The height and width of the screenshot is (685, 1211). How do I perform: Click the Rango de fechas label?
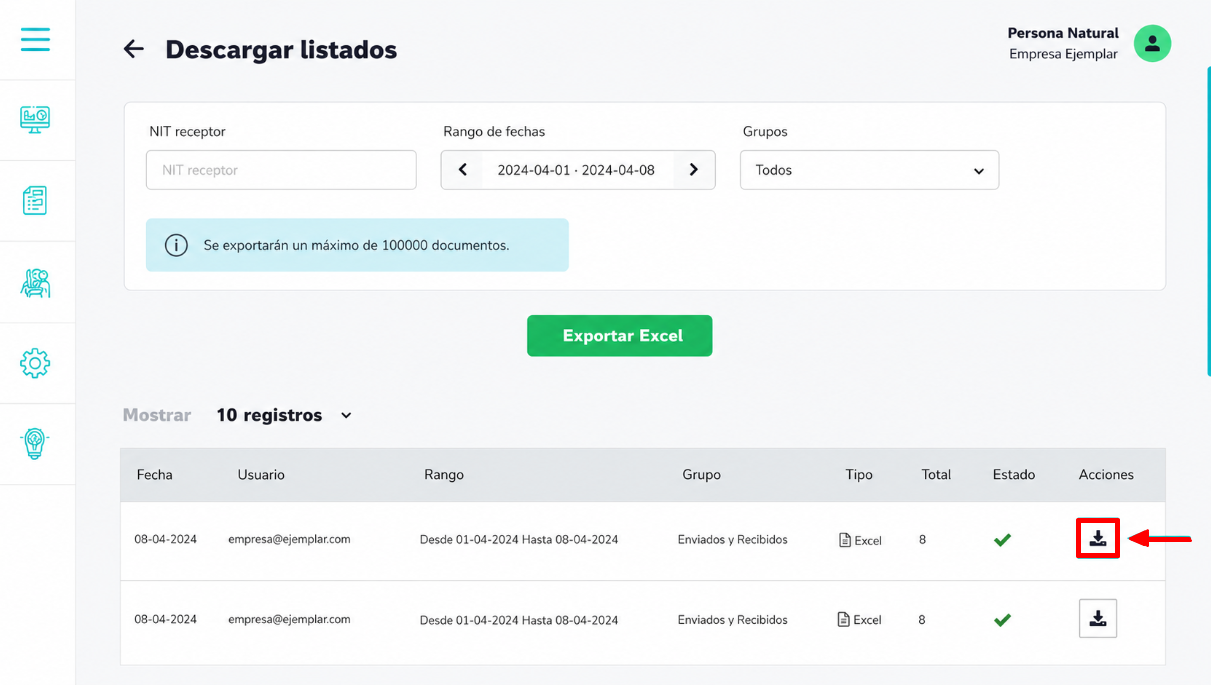(494, 131)
